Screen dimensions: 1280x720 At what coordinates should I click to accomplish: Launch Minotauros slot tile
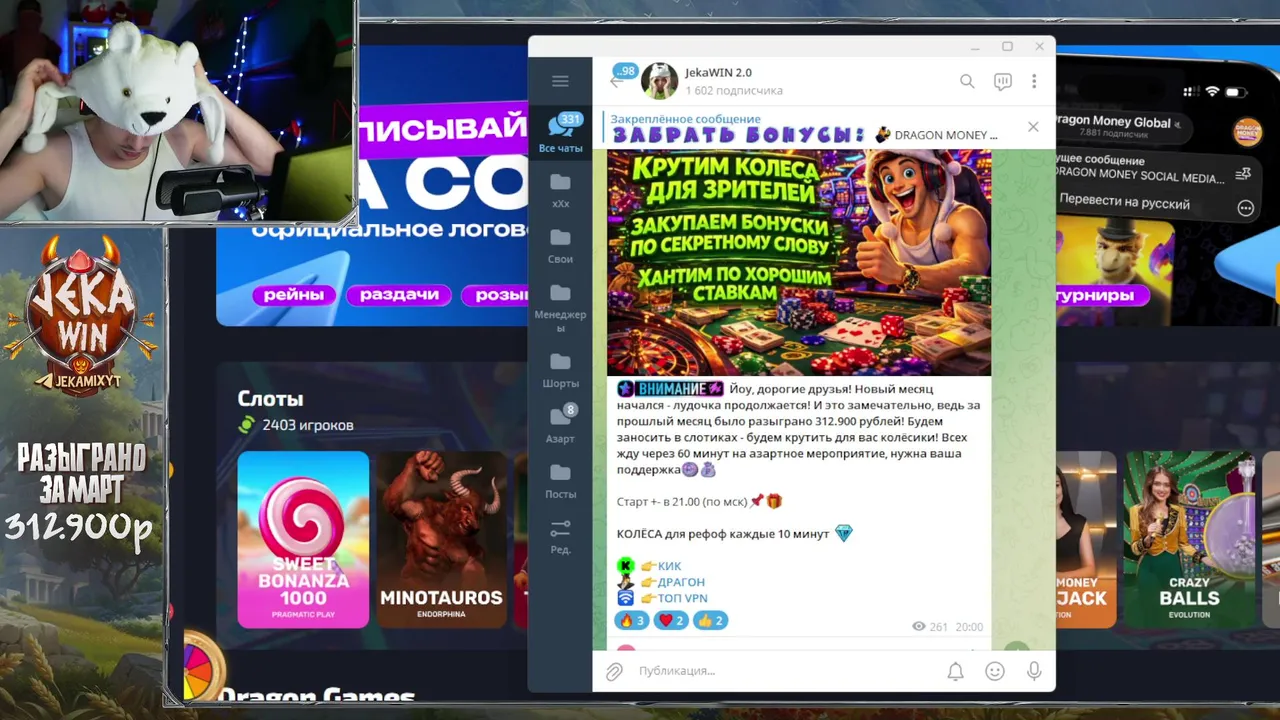(x=441, y=540)
